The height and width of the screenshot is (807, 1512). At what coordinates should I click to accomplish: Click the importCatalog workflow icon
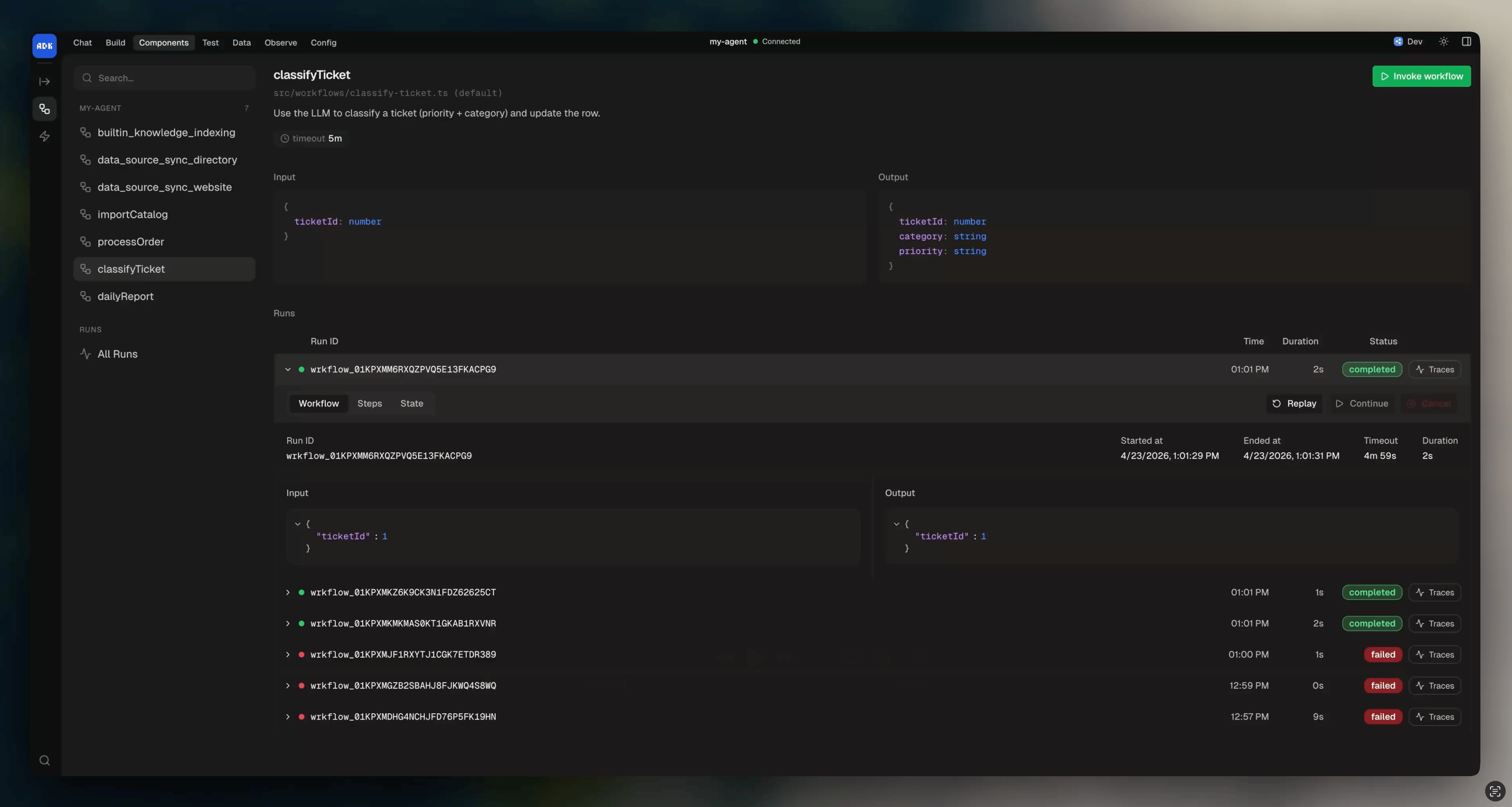click(x=85, y=214)
